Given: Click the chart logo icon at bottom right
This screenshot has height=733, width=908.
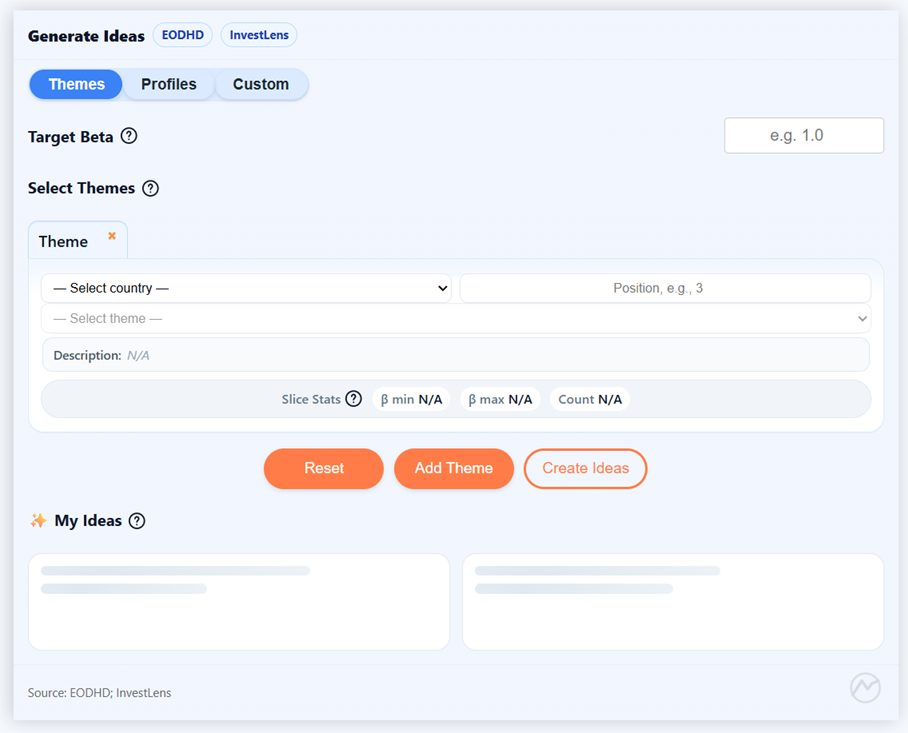Looking at the screenshot, I should (x=865, y=687).
